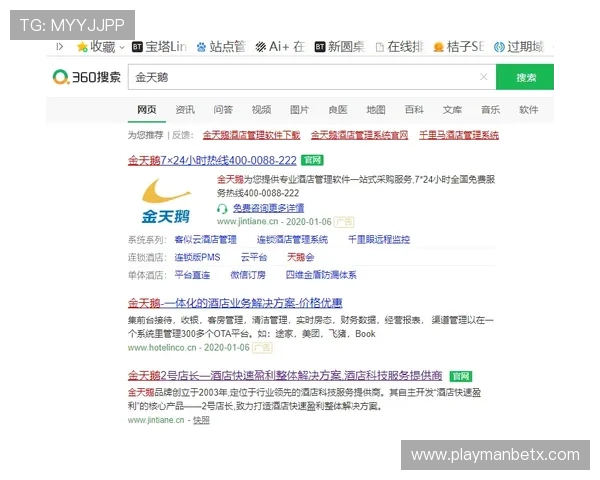Switch to the 百科 tab
Screen dimensions: 600x480
coord(414,110)
